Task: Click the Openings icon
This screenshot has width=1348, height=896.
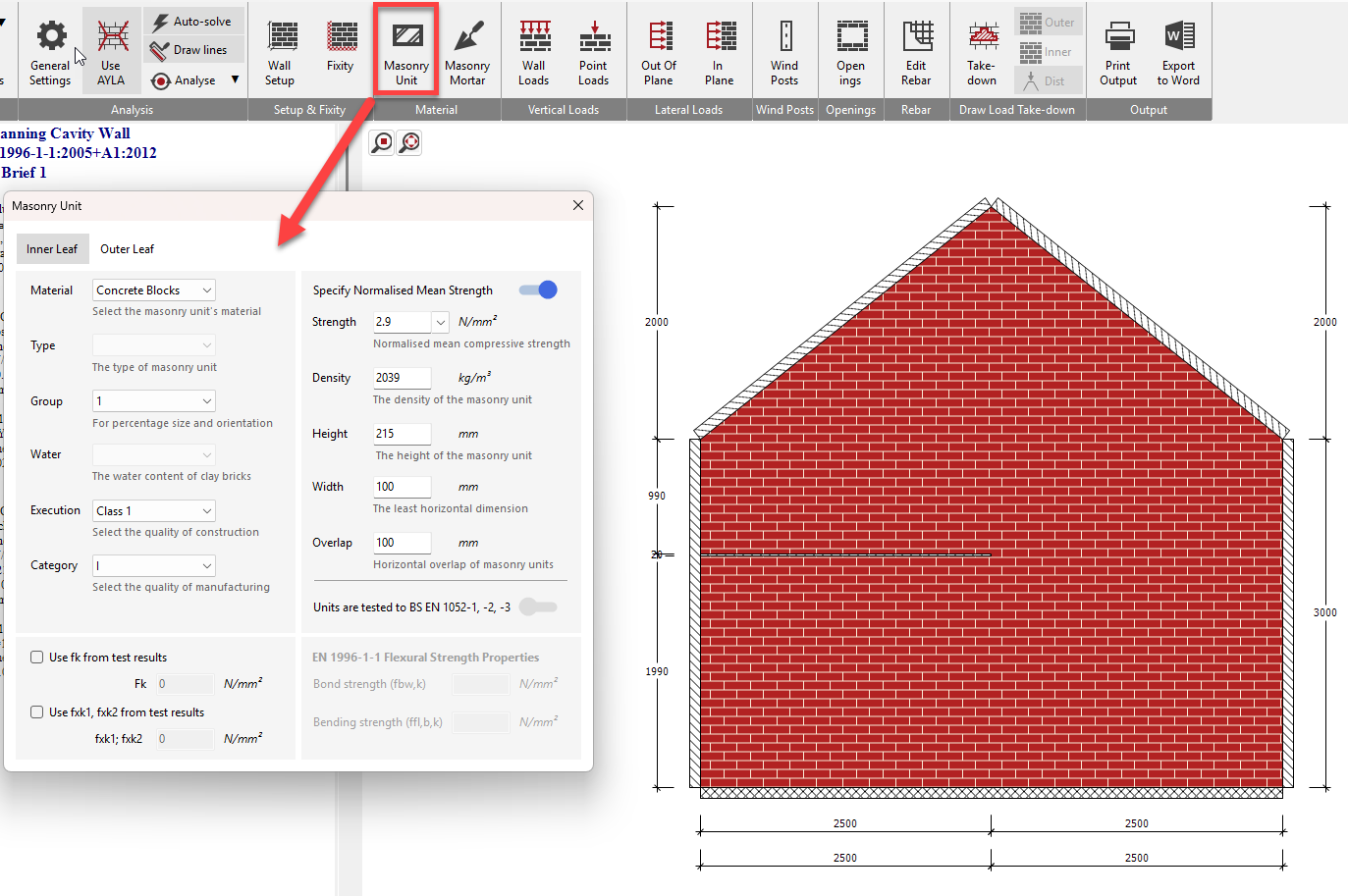Action: click(850, 49)
